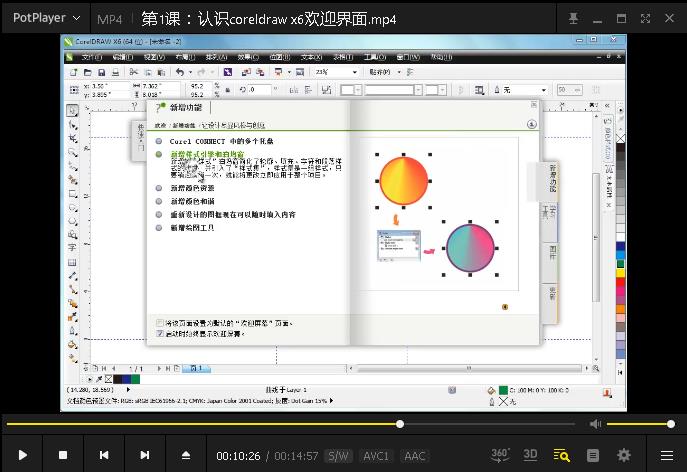
Task: Click the AAC audio codec button
Action: pyautogui.click(x=414, y=456)
